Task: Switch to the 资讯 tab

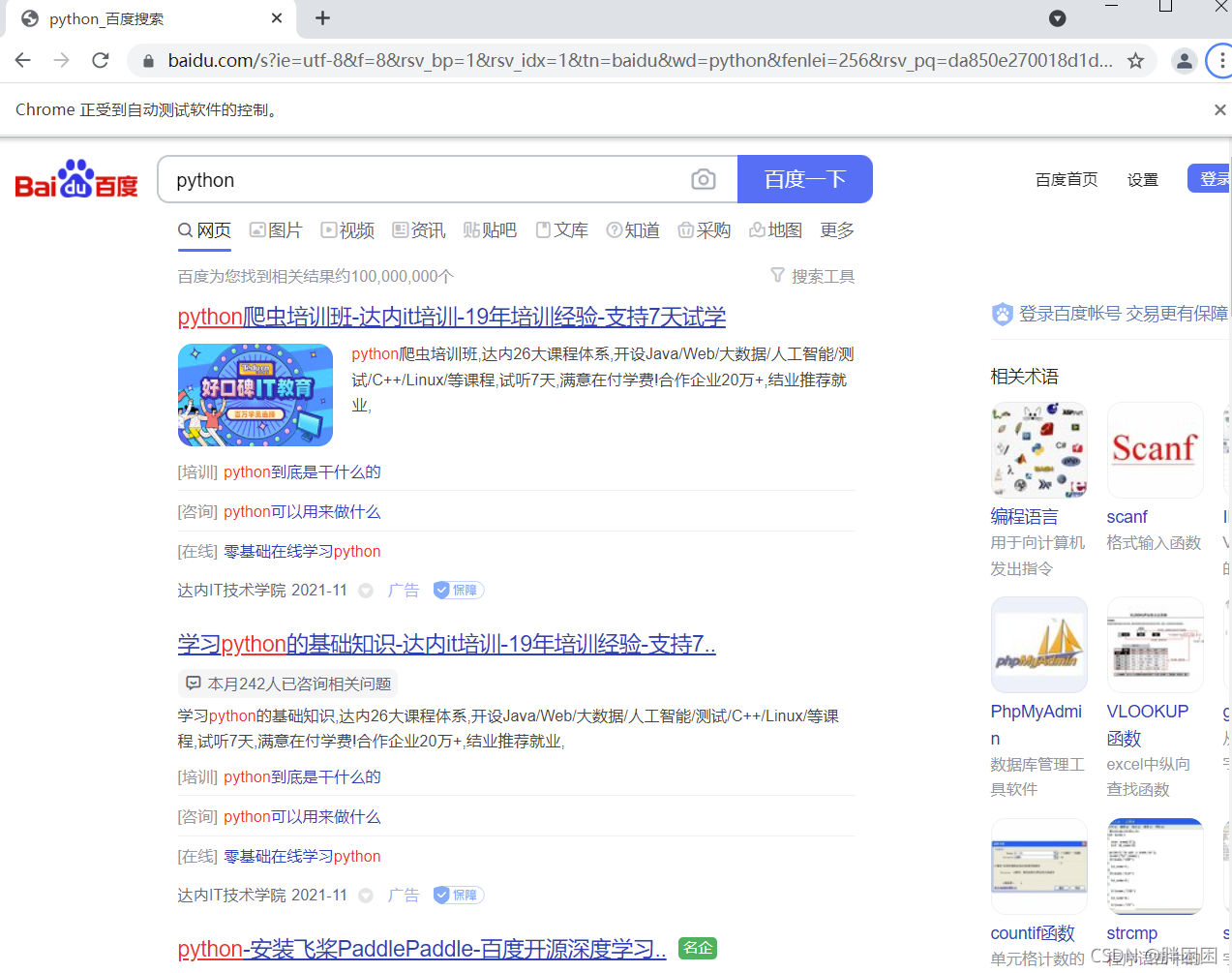Action: 419,230
